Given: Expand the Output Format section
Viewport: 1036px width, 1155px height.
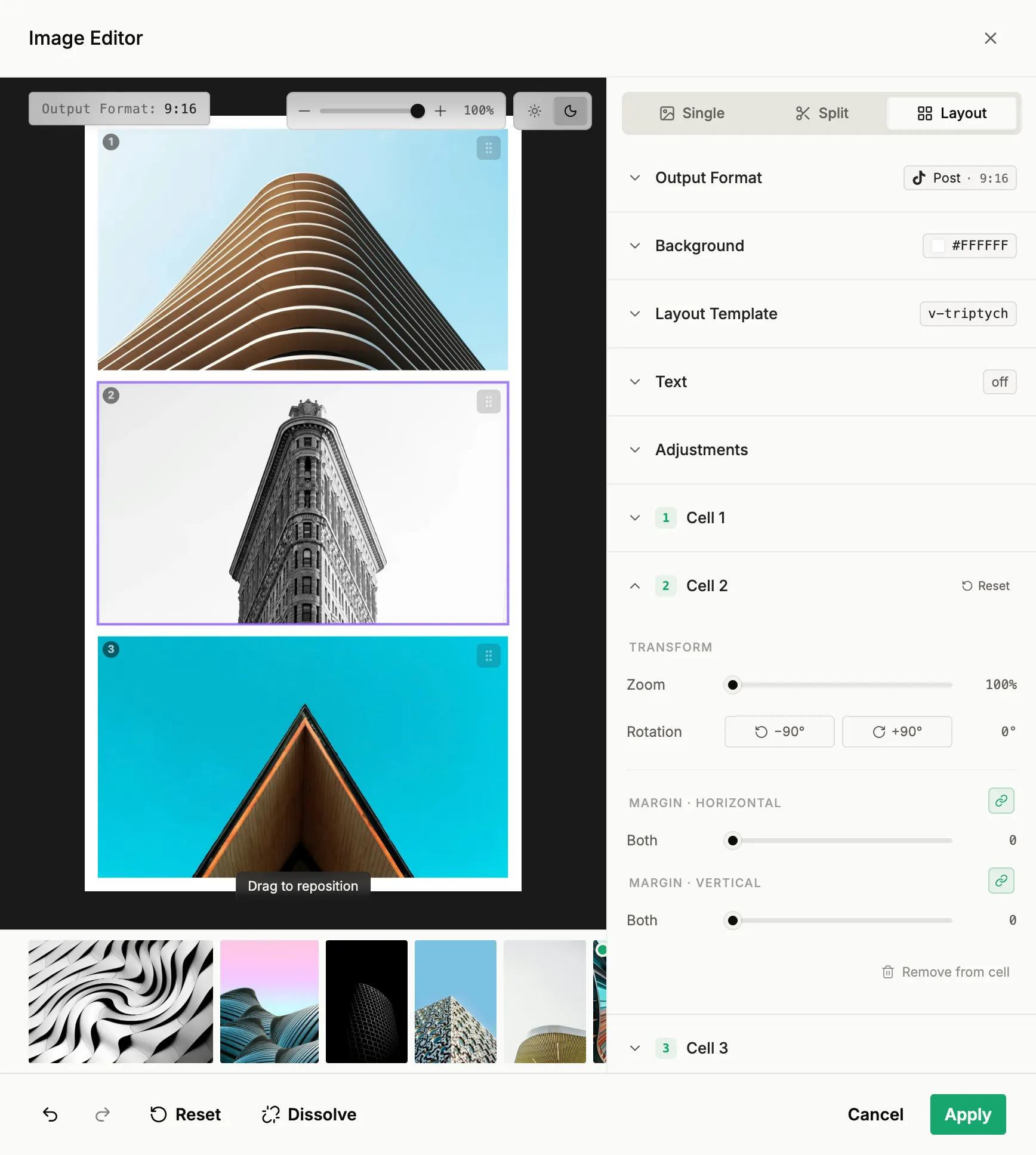Looking at the screenshot, I should 635,178.
